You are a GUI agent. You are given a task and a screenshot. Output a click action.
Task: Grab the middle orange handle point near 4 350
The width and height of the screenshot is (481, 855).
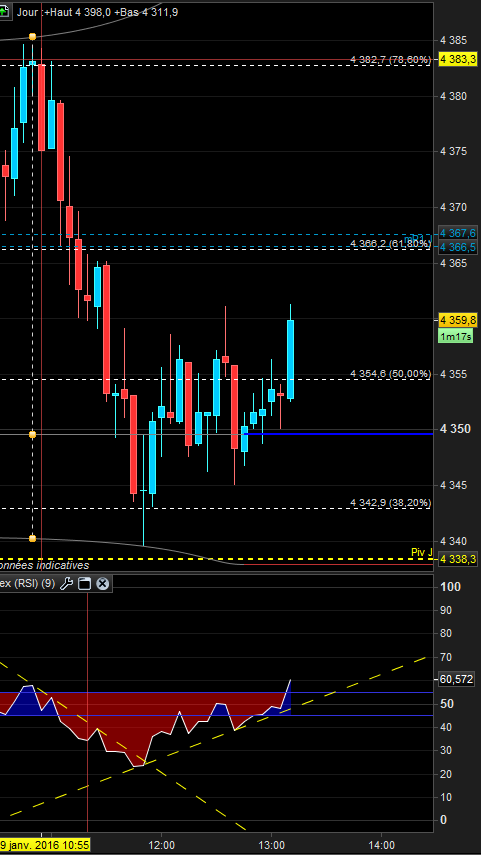pyautogui.click(x=32, y=435)
